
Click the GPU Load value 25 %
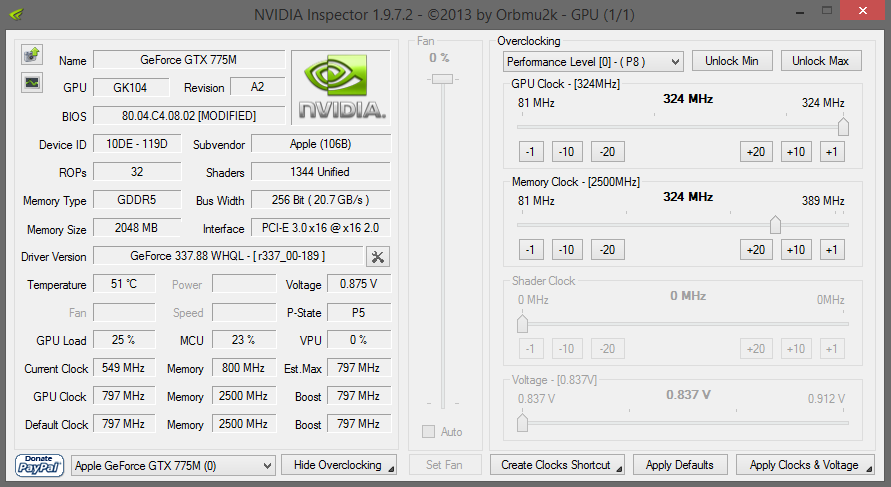coord(124,340)
